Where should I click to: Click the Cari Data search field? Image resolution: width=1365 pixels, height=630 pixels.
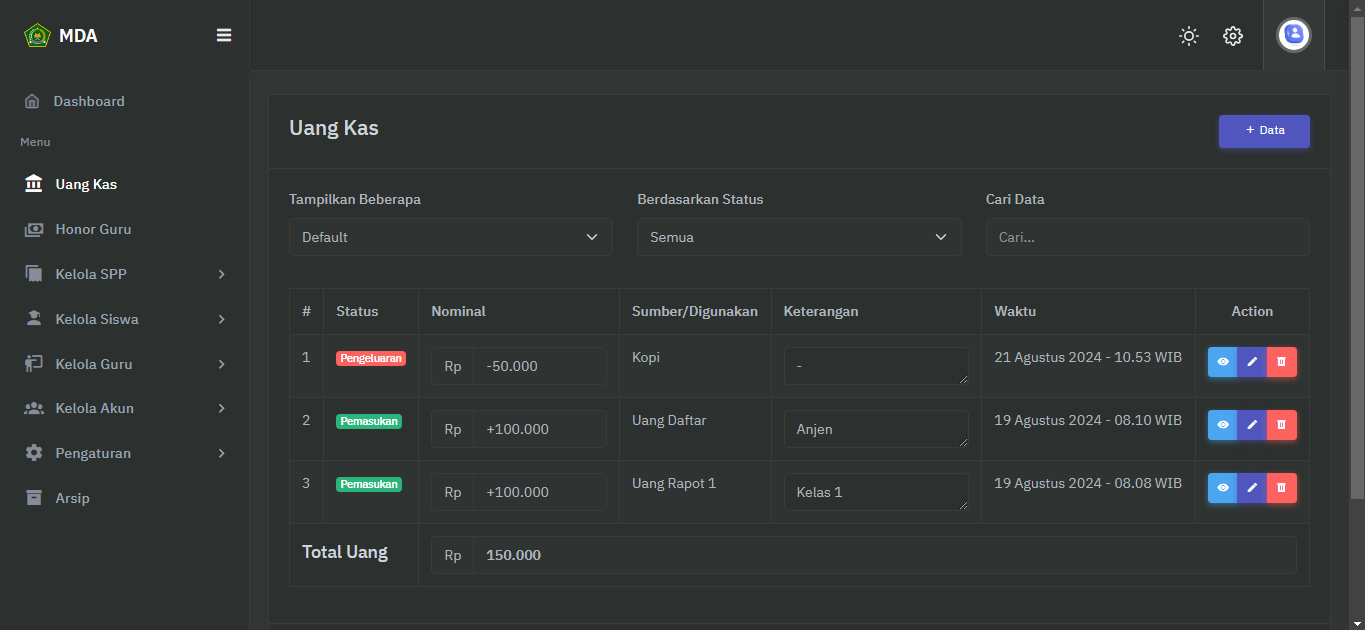(1146, 237)
